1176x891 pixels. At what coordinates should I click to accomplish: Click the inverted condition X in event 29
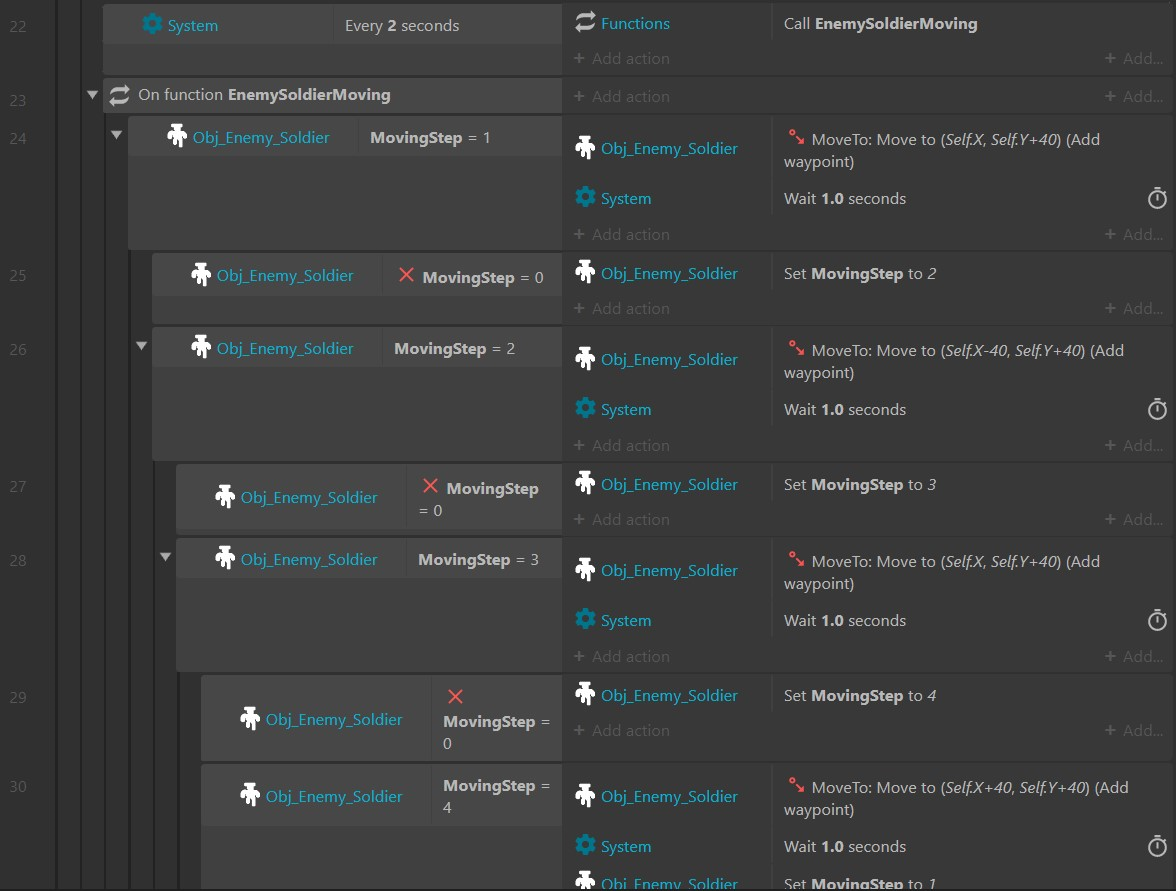click(x=455, y=696)
